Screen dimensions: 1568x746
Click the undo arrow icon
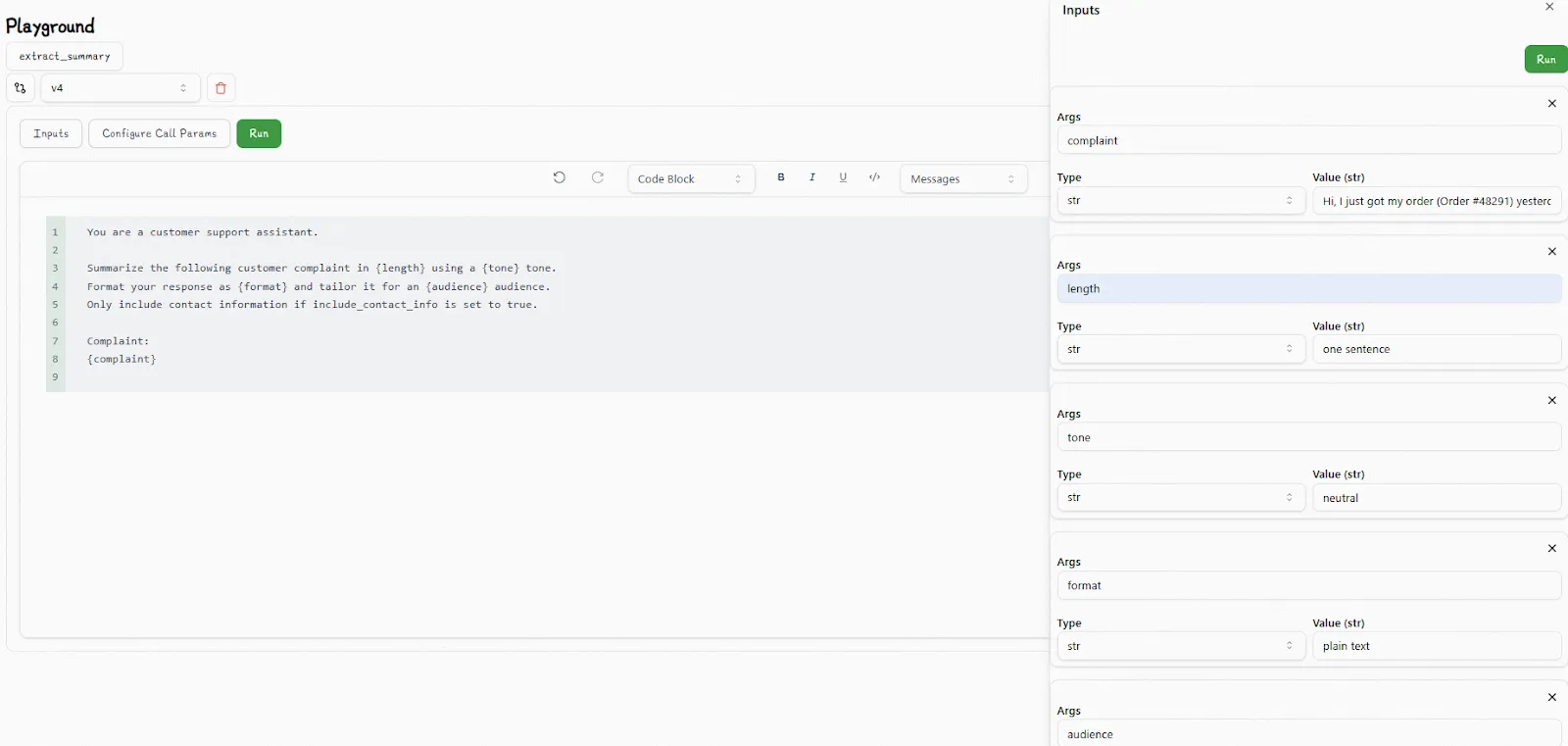click(559, 177)
